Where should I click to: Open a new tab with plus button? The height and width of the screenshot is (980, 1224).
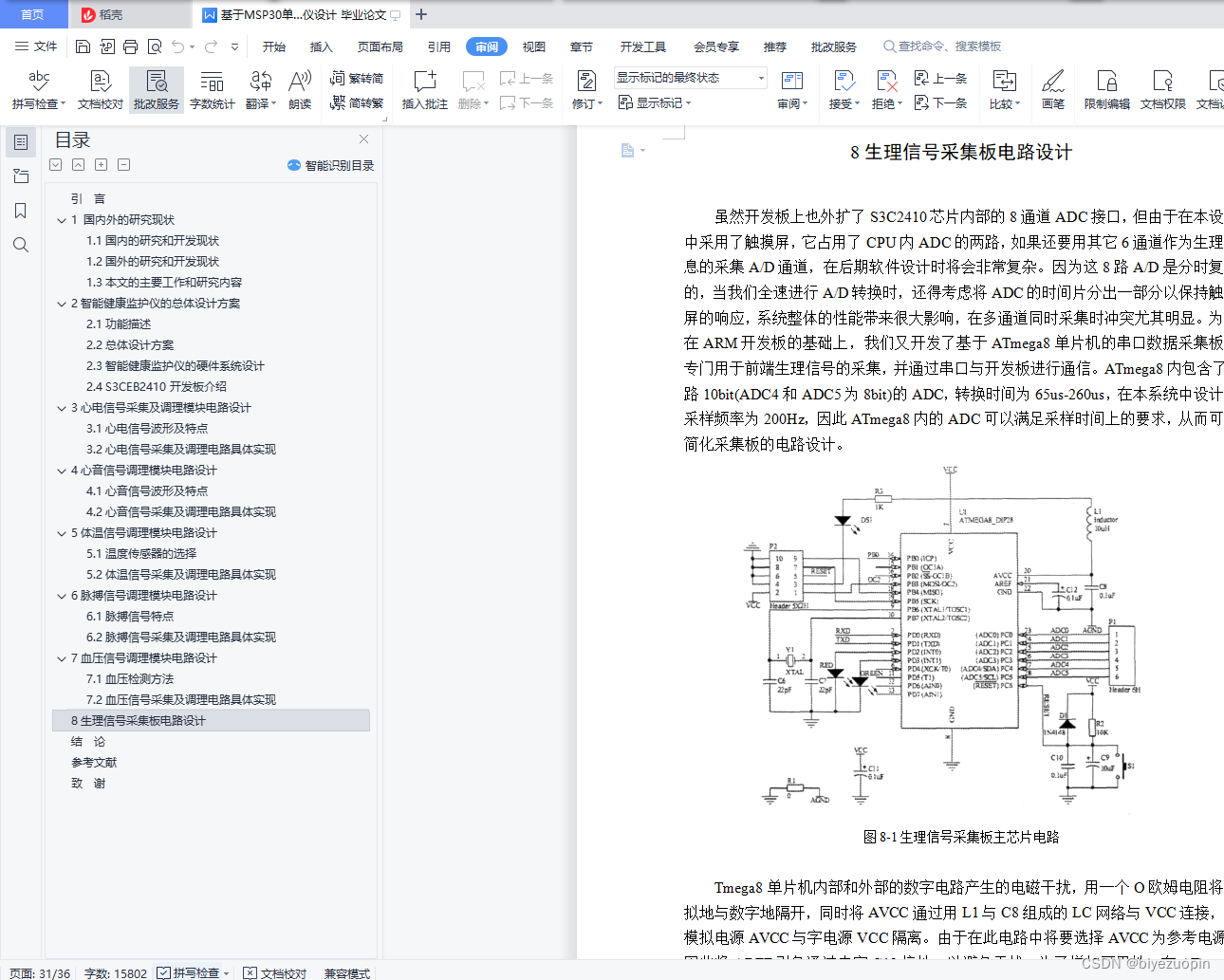421,14
